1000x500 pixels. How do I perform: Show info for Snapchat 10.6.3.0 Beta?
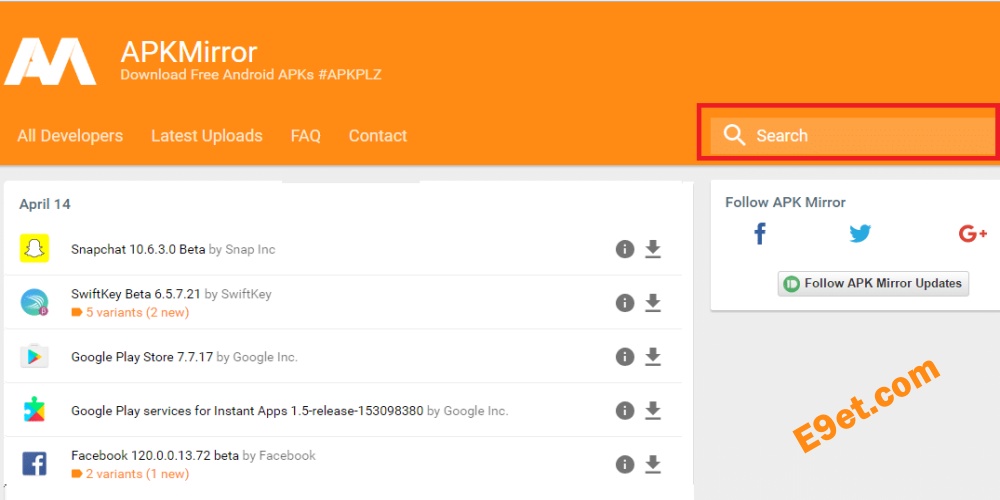625,249
